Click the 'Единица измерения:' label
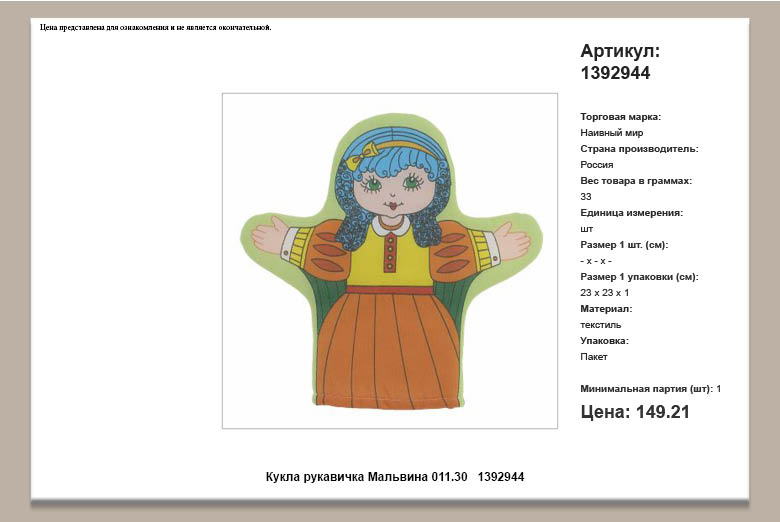The image size is (780, 522). [x=631, y=212]
